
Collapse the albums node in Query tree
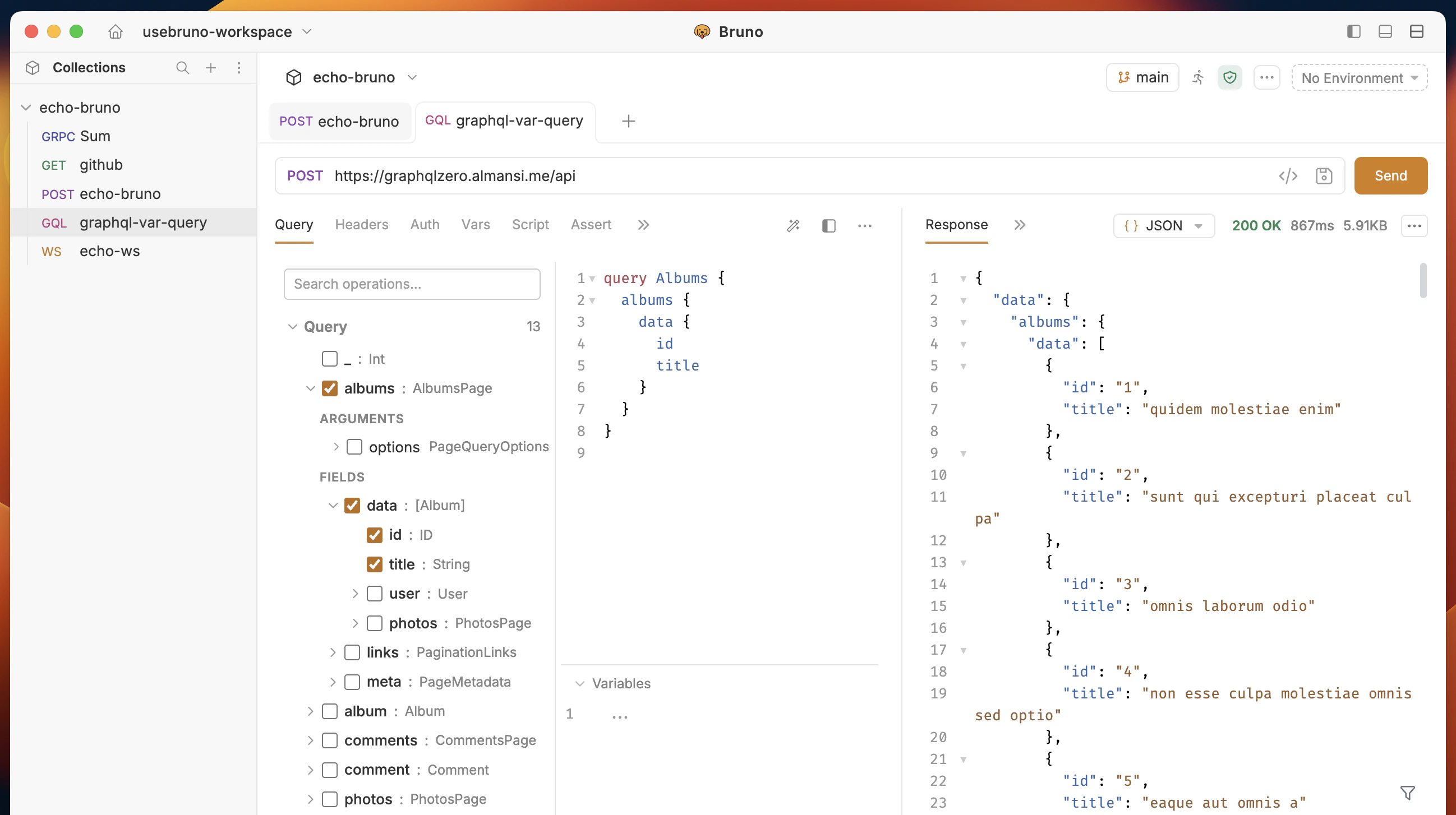point(310,388)
